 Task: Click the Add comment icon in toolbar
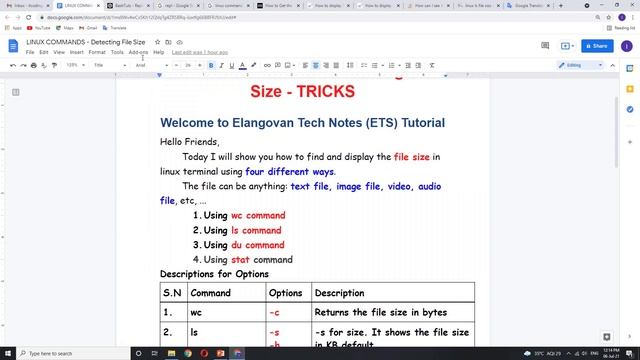click(x=278, y=65)
